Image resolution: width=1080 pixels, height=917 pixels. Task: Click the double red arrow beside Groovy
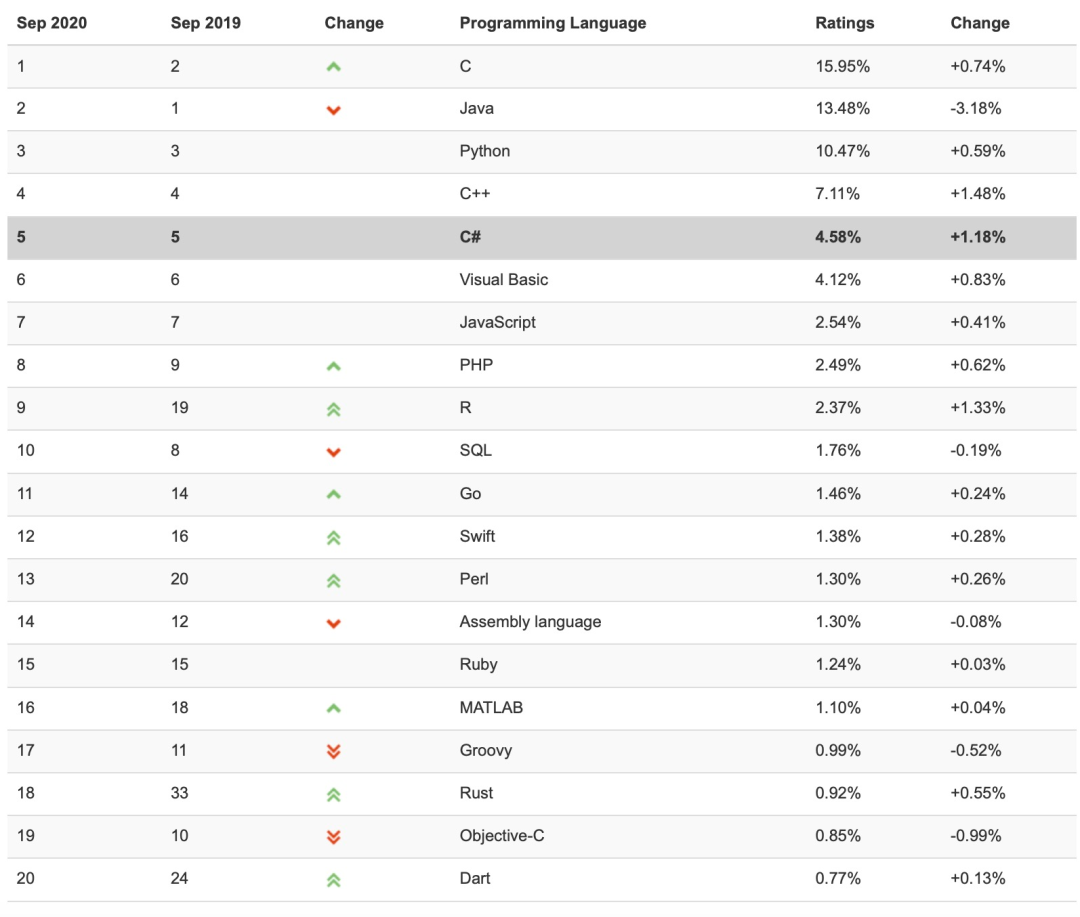333,751
